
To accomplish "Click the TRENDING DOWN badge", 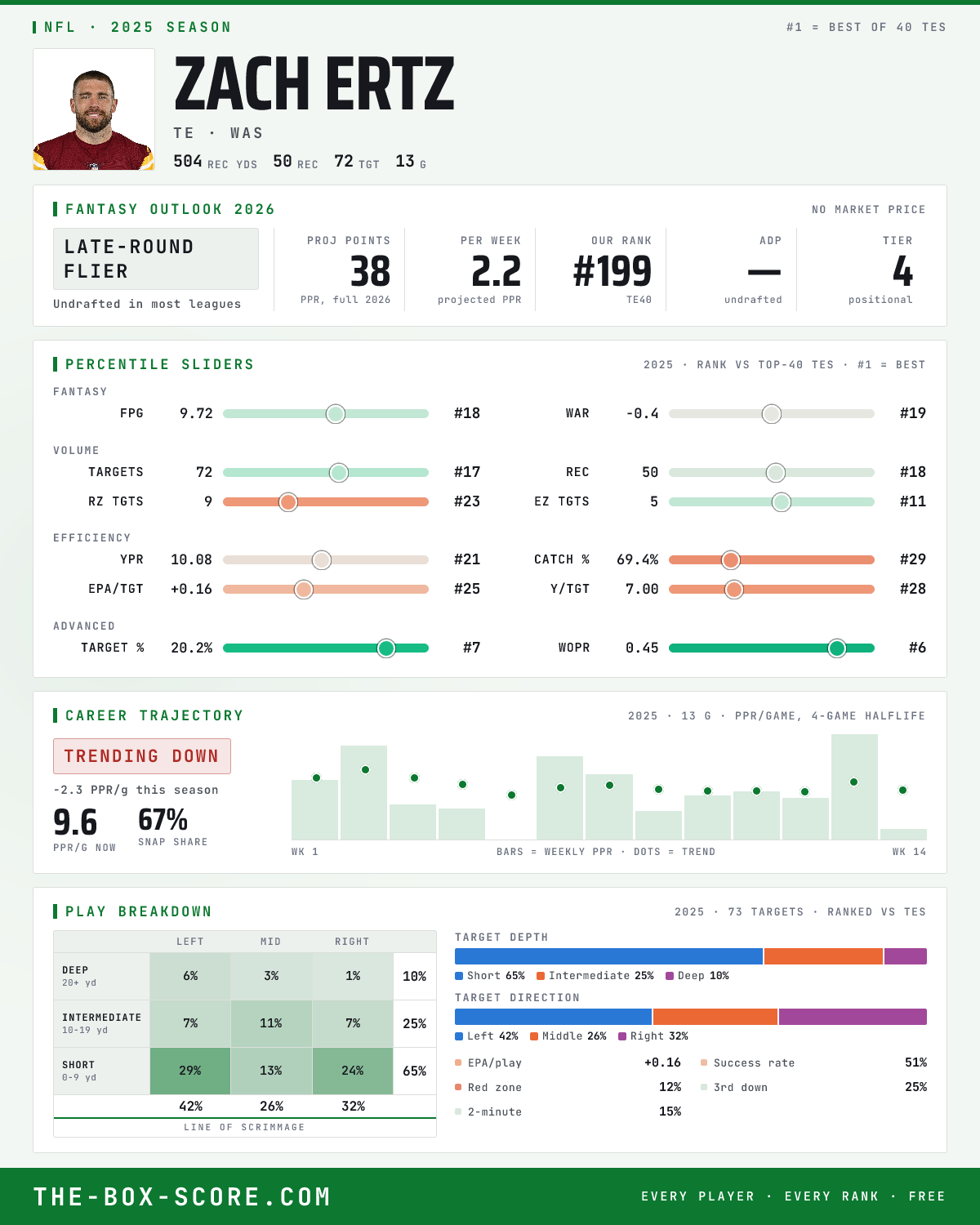I will [142, 756].
